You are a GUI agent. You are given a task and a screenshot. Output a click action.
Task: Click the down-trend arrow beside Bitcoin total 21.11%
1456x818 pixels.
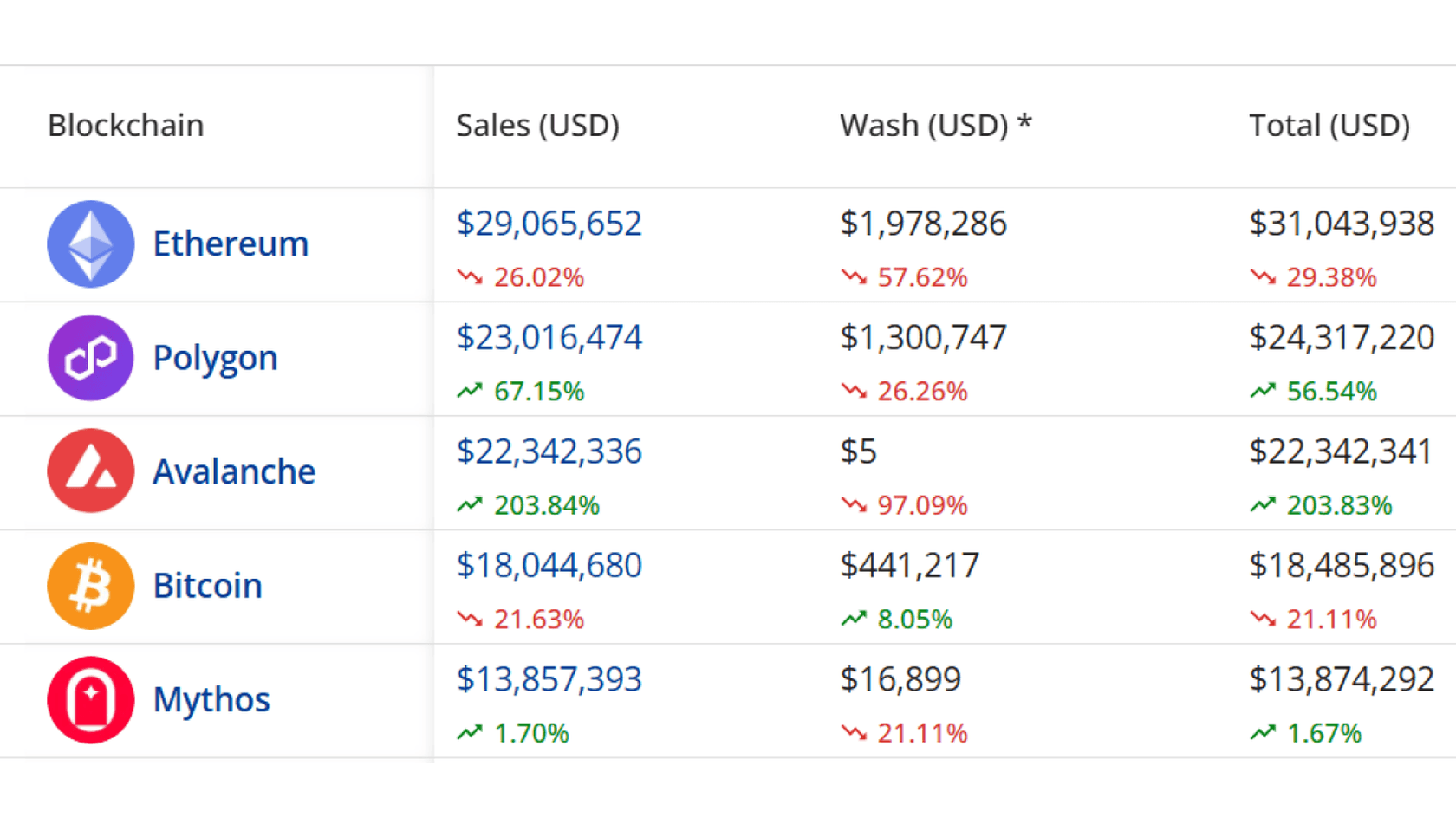pyautogui.click(x=1263, y=619)
